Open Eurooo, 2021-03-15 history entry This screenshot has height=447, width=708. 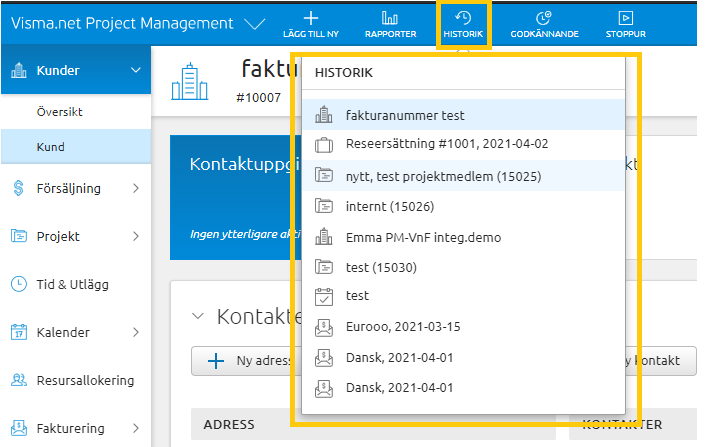coord(463,326)
